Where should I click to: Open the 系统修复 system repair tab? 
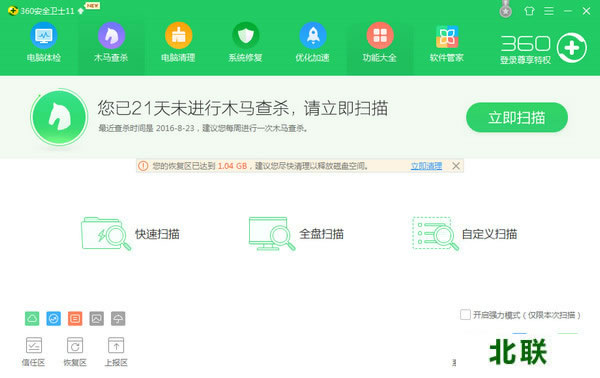click(245, 43)
